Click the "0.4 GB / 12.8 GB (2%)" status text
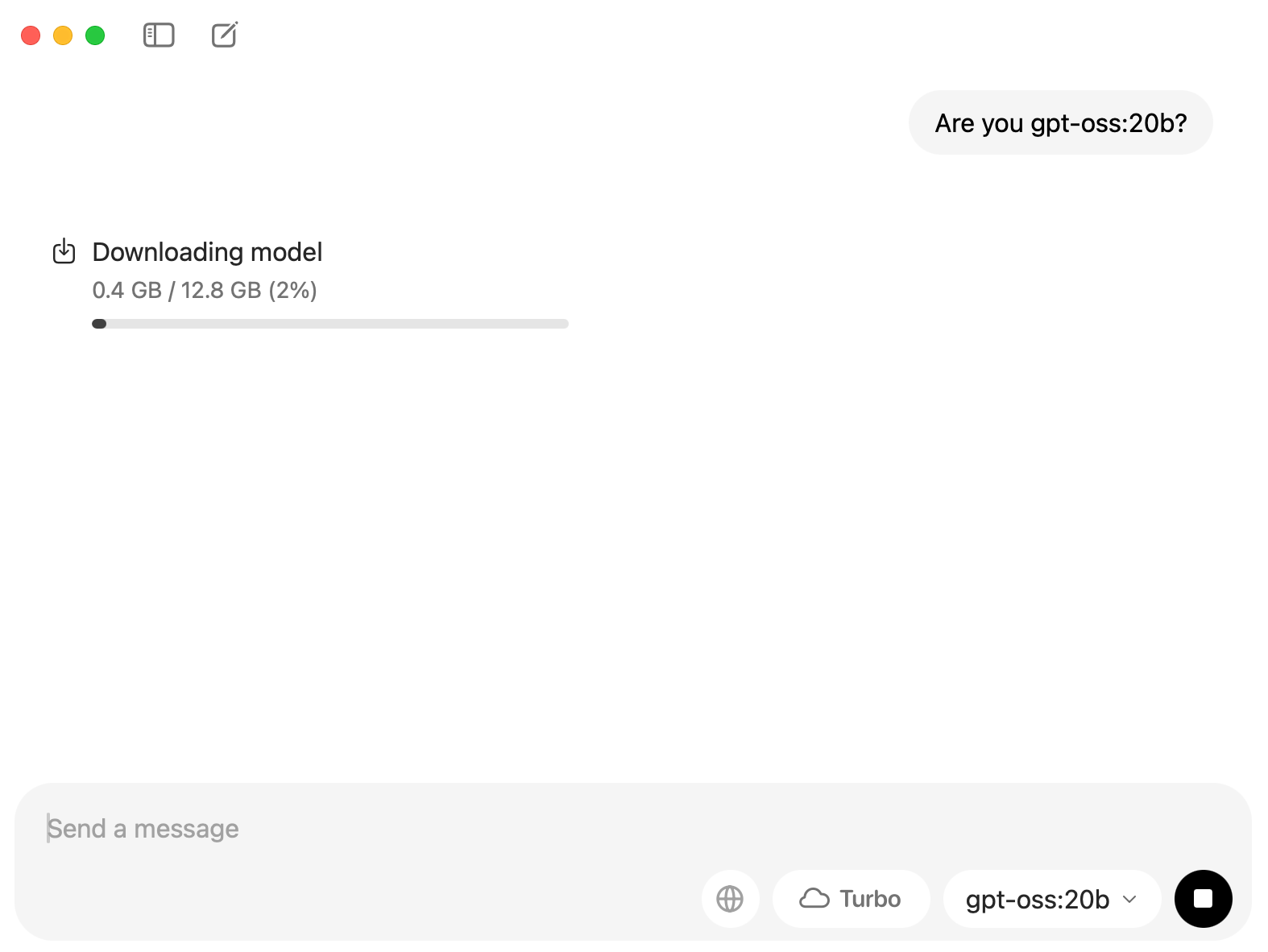The width and height of the screenshot is (1268, 952). tap(205, 290)
